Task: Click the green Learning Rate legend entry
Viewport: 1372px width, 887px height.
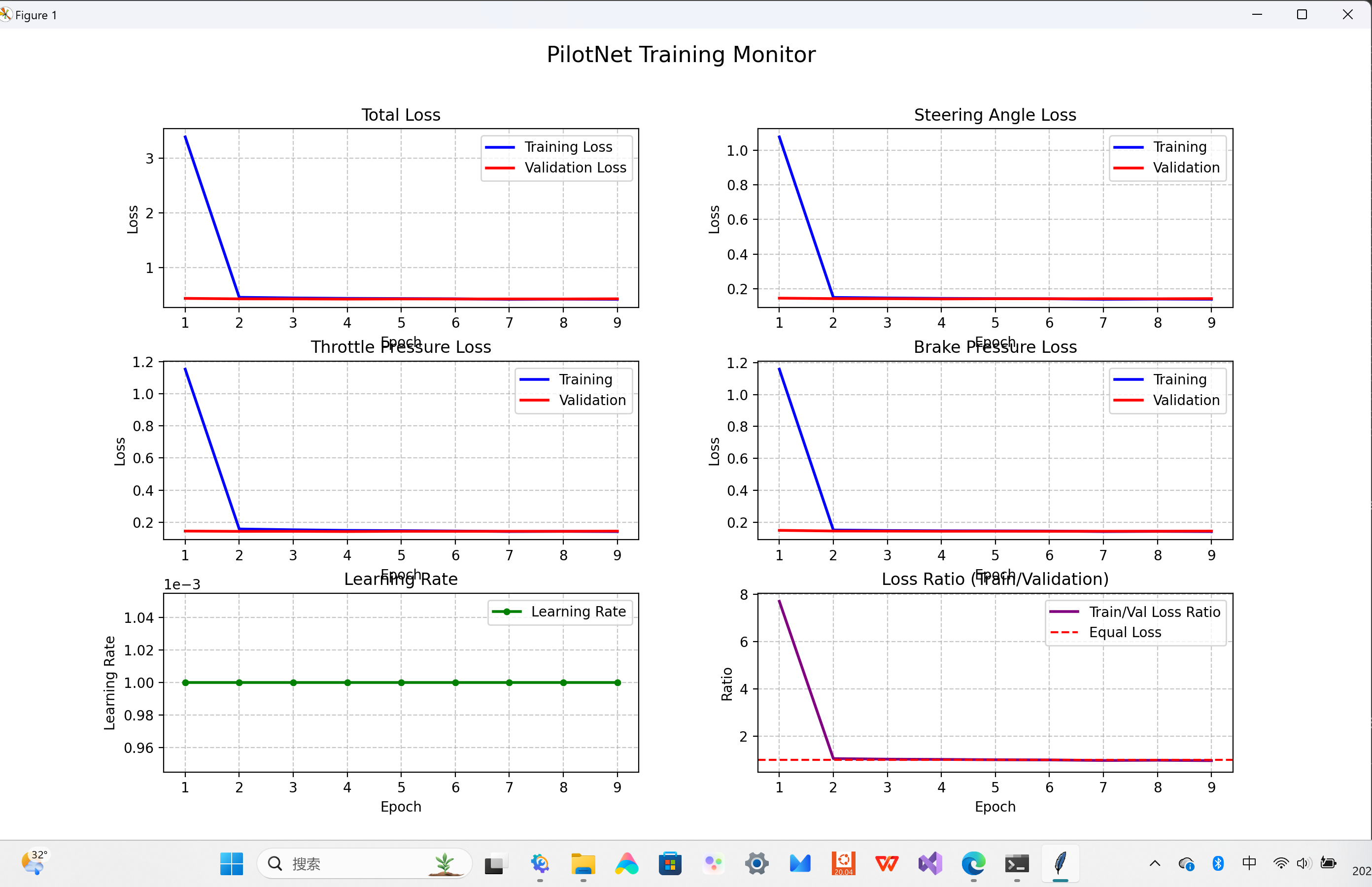Action: point(559,612)
